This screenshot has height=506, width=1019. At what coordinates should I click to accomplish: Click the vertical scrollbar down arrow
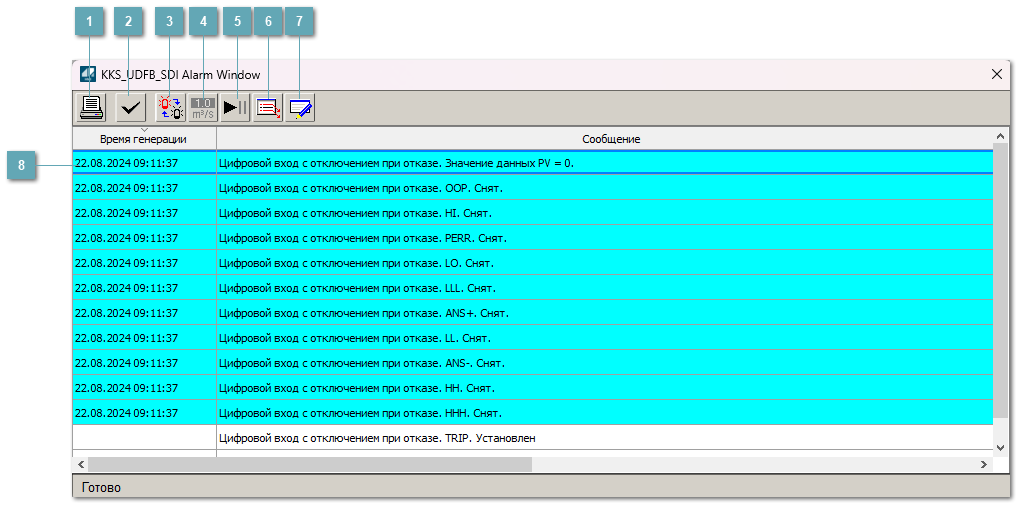1001,447
